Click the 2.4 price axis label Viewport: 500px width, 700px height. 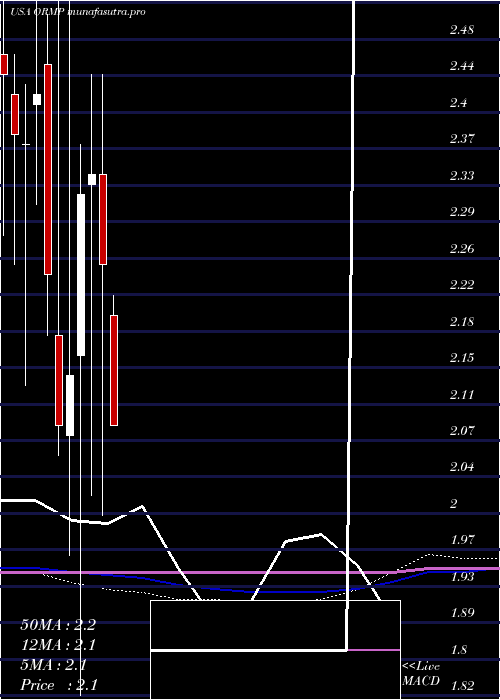coord(458,103)
